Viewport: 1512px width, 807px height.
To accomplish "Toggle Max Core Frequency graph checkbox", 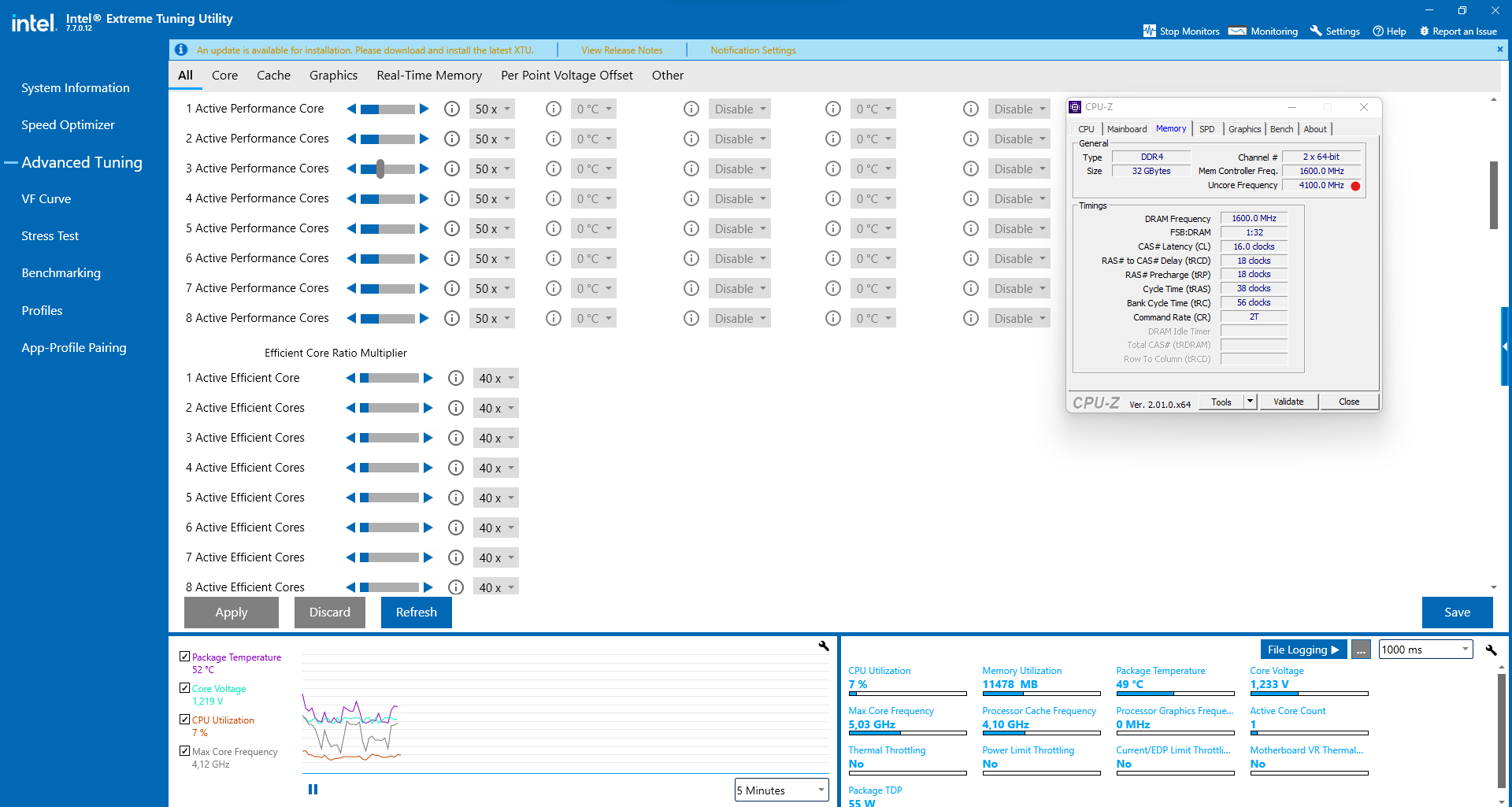I will click(x=184, y=750).
